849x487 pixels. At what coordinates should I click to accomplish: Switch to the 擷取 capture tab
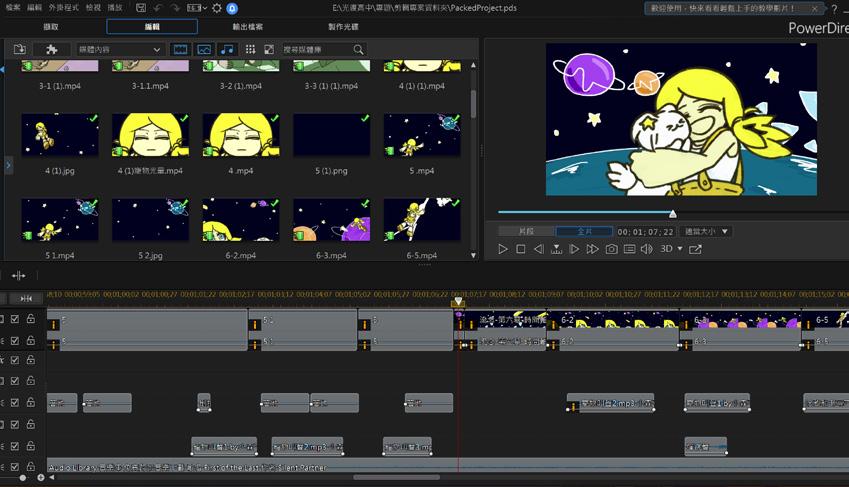51,27
